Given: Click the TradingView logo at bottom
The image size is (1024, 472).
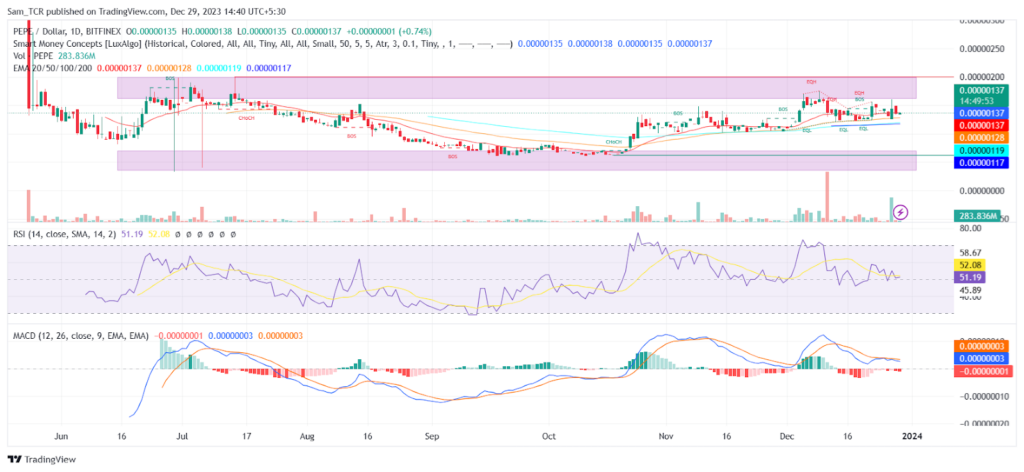Looking at the screenshot, I should tap(41, 459).
